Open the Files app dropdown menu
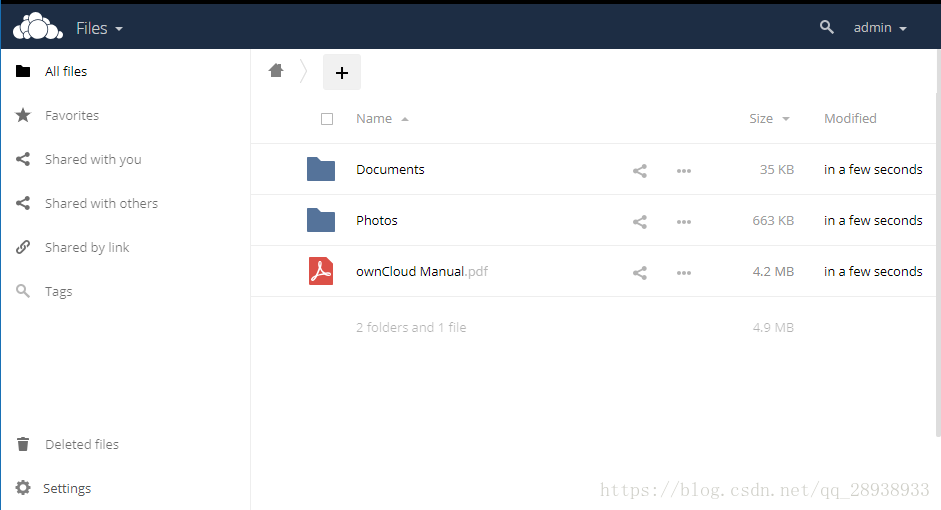 pyautogui.click(x=99, y=28)
